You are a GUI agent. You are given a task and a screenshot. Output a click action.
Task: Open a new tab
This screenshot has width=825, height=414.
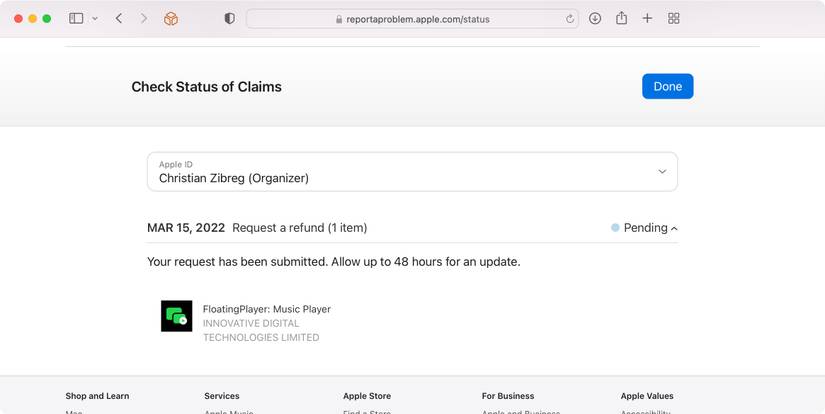tap(647, 19)
